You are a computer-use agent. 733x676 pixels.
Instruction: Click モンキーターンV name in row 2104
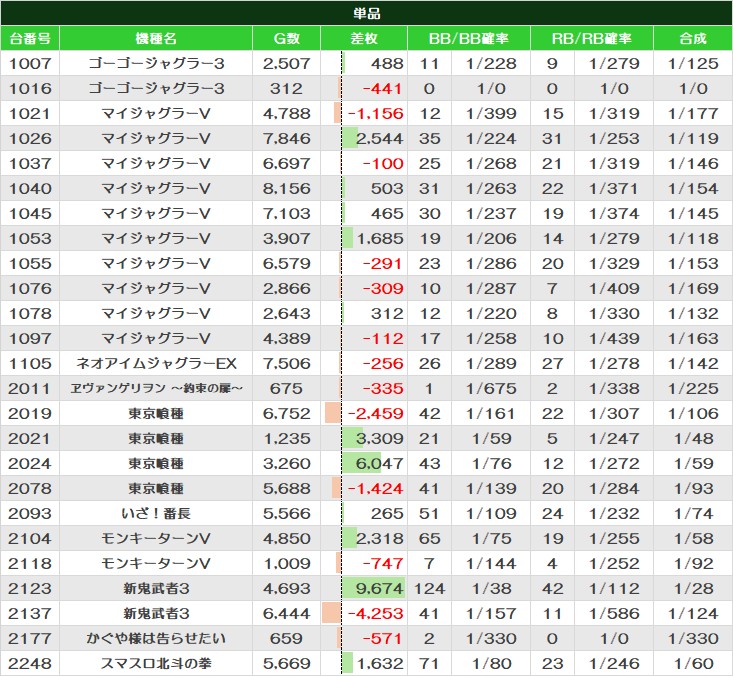point(156,539)
